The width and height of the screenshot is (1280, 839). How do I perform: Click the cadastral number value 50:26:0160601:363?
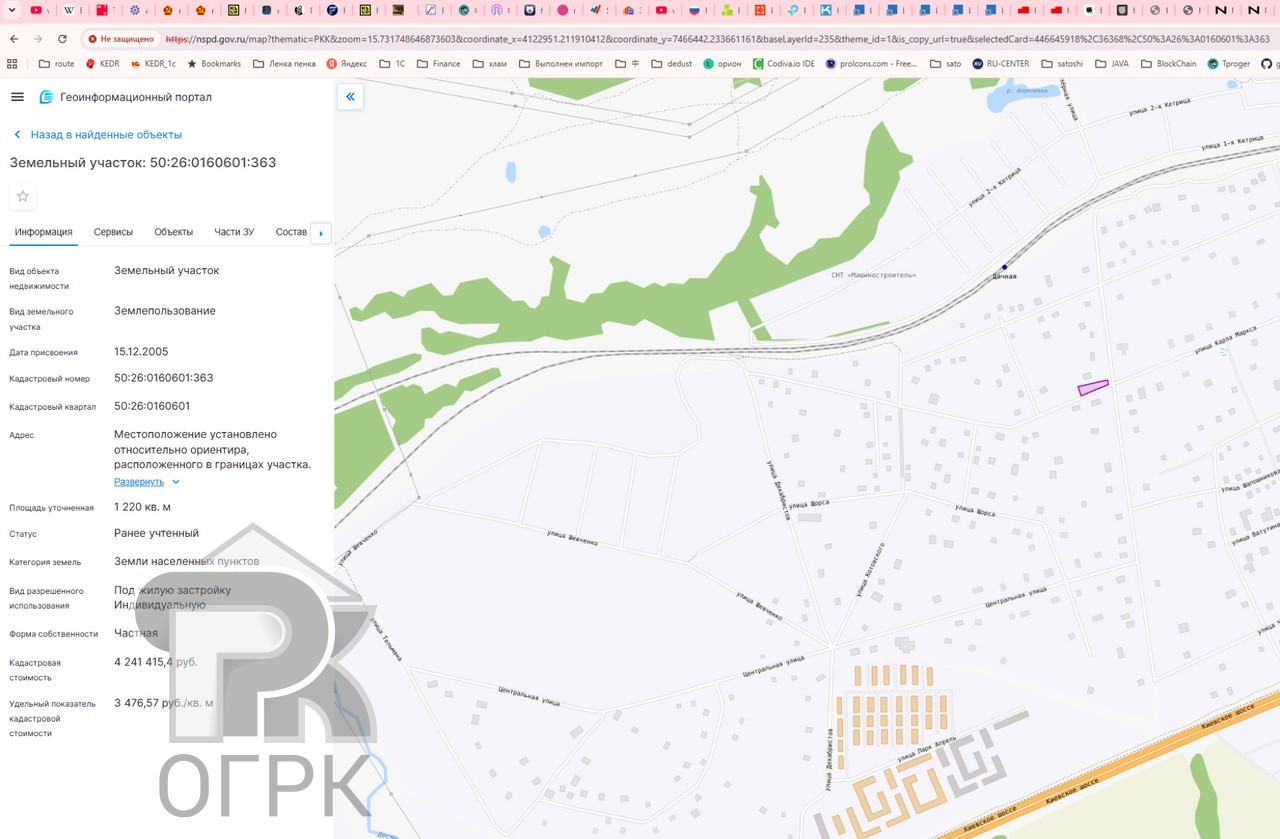(163, 378)
